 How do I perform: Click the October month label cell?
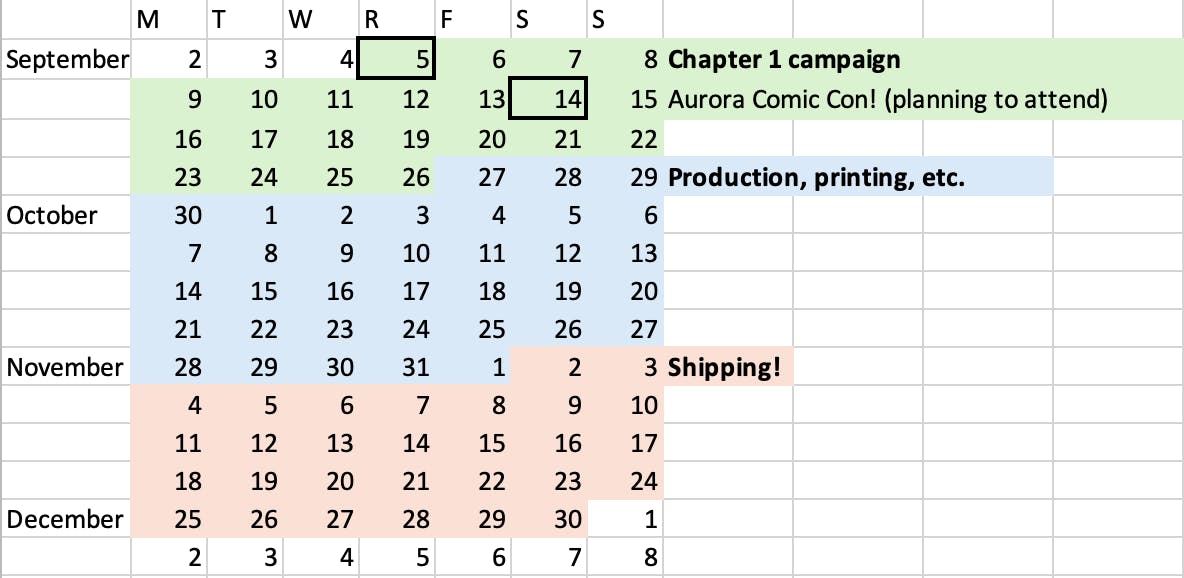coord(53,216)
